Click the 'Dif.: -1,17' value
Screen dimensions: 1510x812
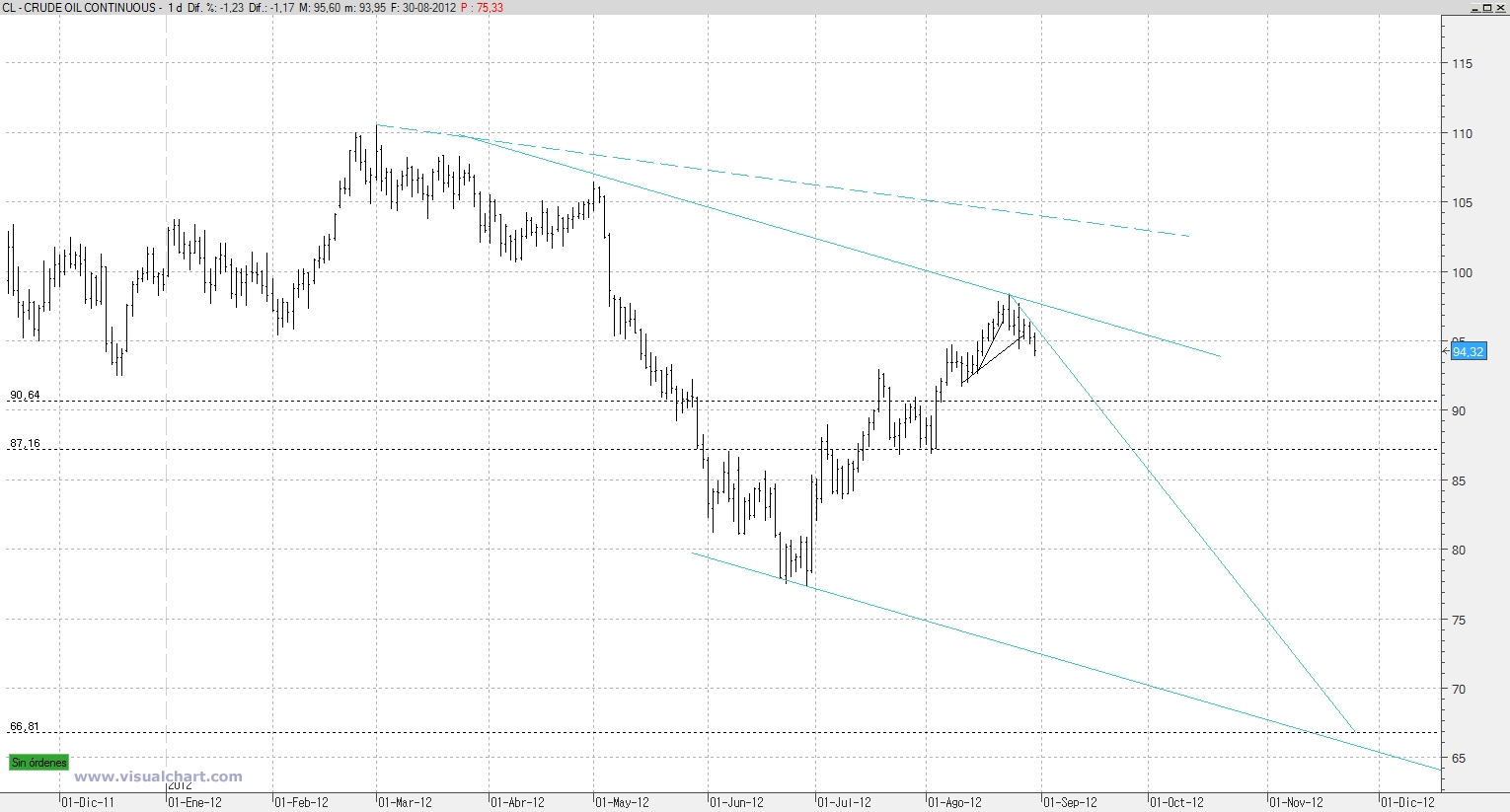coord(272,8)
